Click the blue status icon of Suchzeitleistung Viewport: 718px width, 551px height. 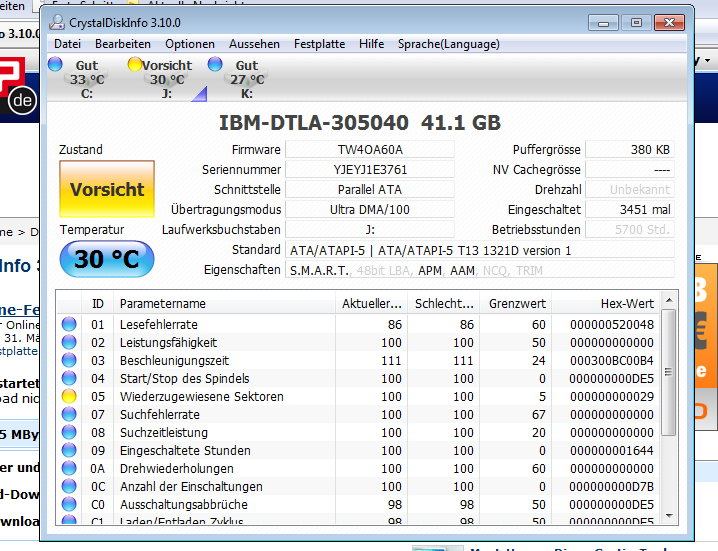[x=69, y=432]
